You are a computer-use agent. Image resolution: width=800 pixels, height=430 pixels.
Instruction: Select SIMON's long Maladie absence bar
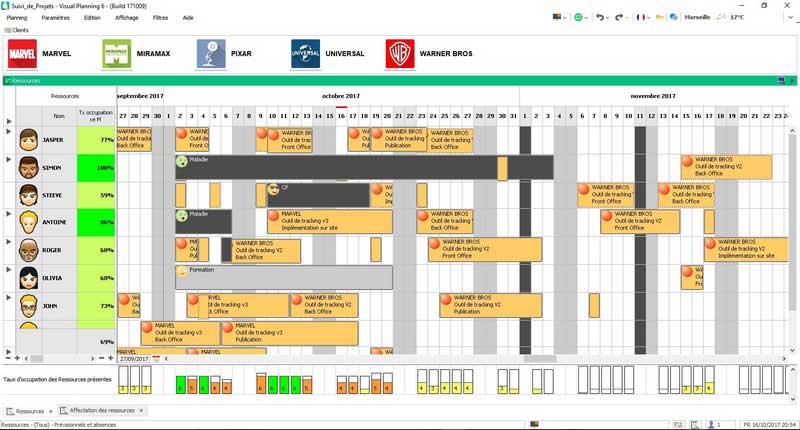364,168
